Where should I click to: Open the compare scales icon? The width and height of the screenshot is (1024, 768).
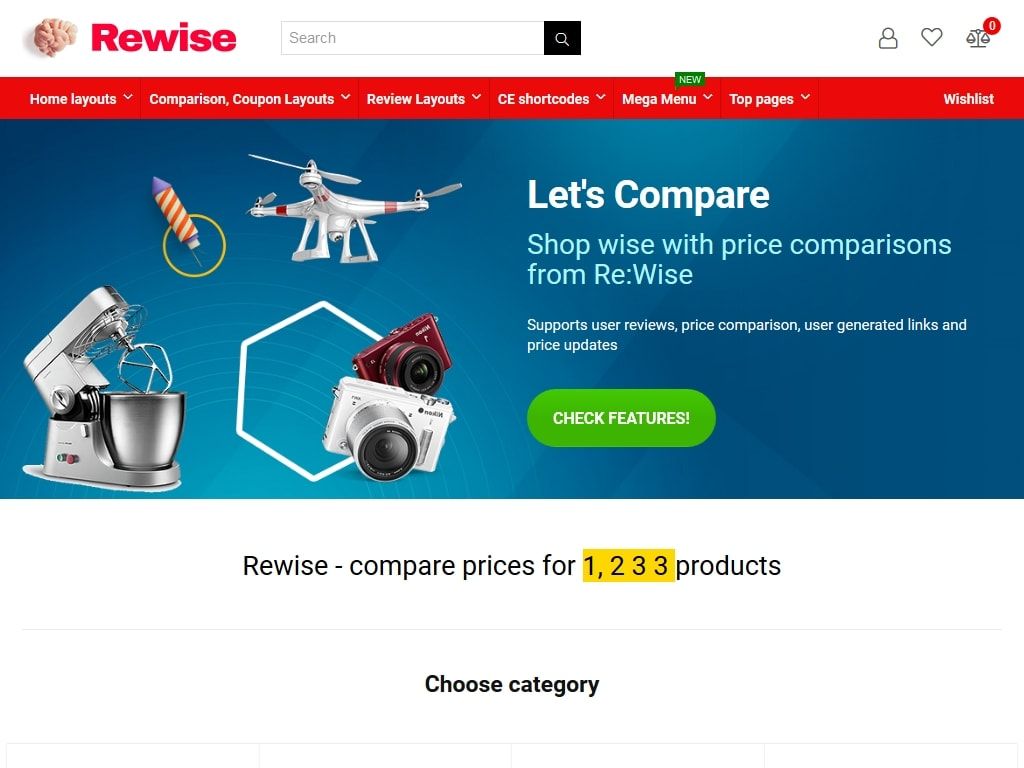point(978,39)
